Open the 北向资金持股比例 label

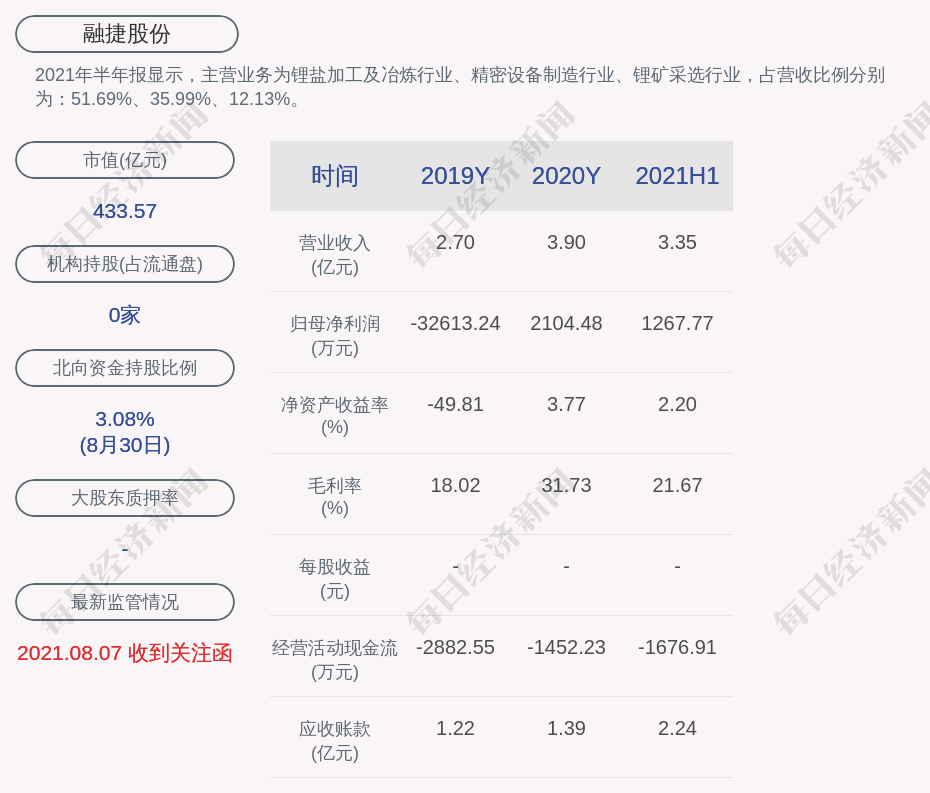(125, 368)
